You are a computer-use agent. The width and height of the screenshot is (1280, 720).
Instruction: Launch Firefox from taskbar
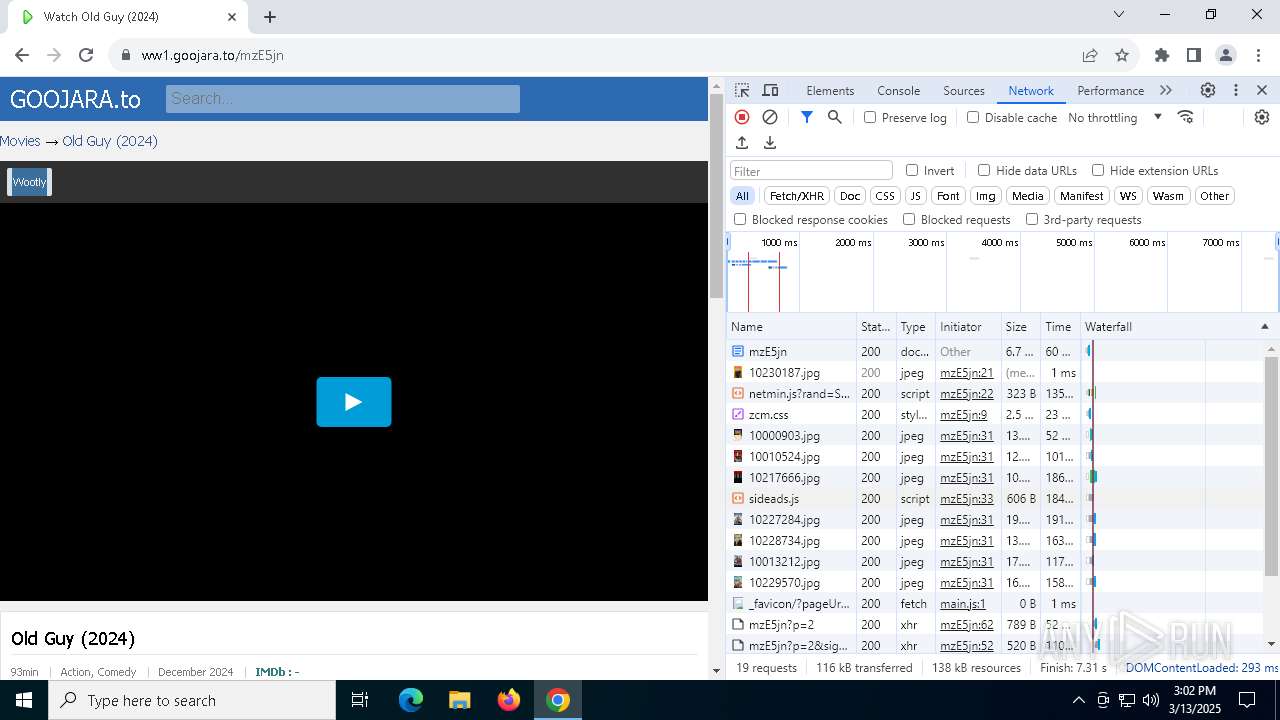[x=509, y=700]
